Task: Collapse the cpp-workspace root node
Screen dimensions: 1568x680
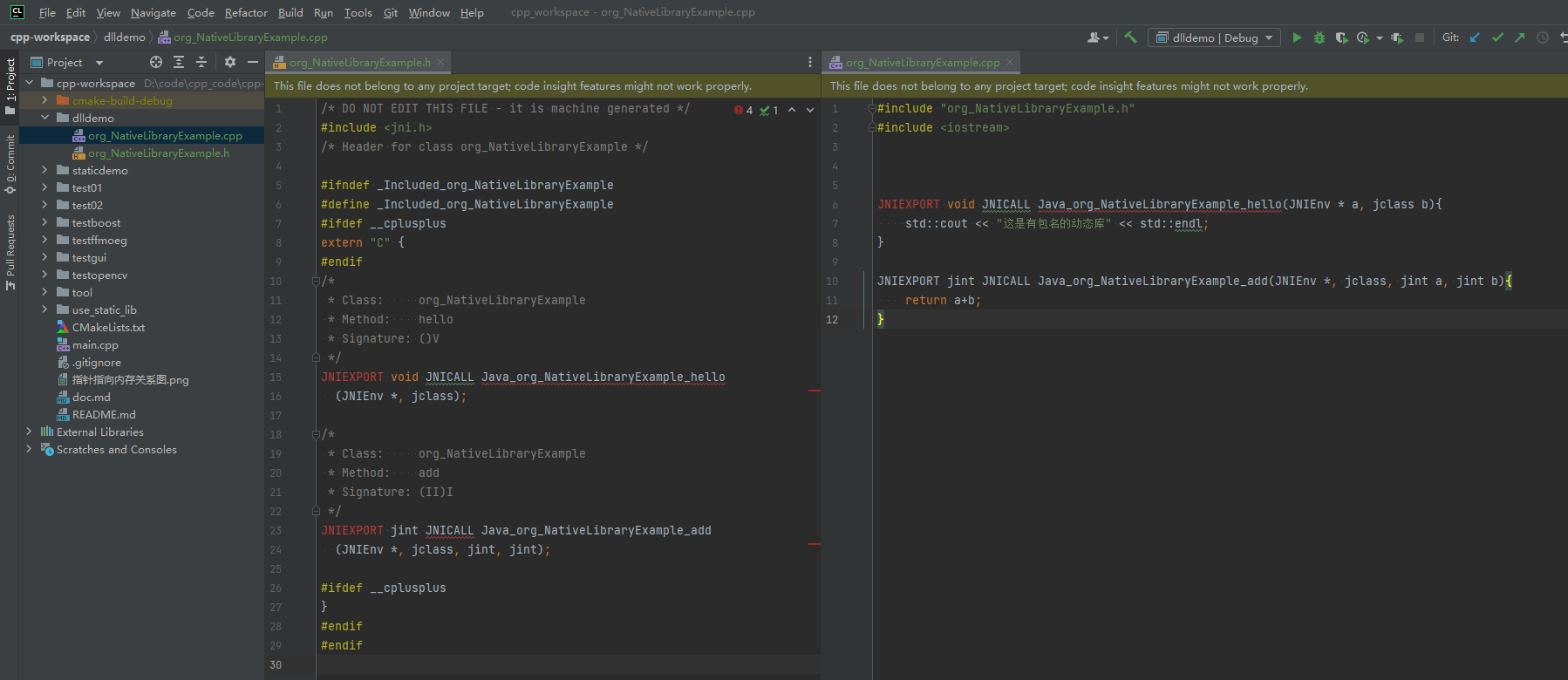Action: coord(29,83)
